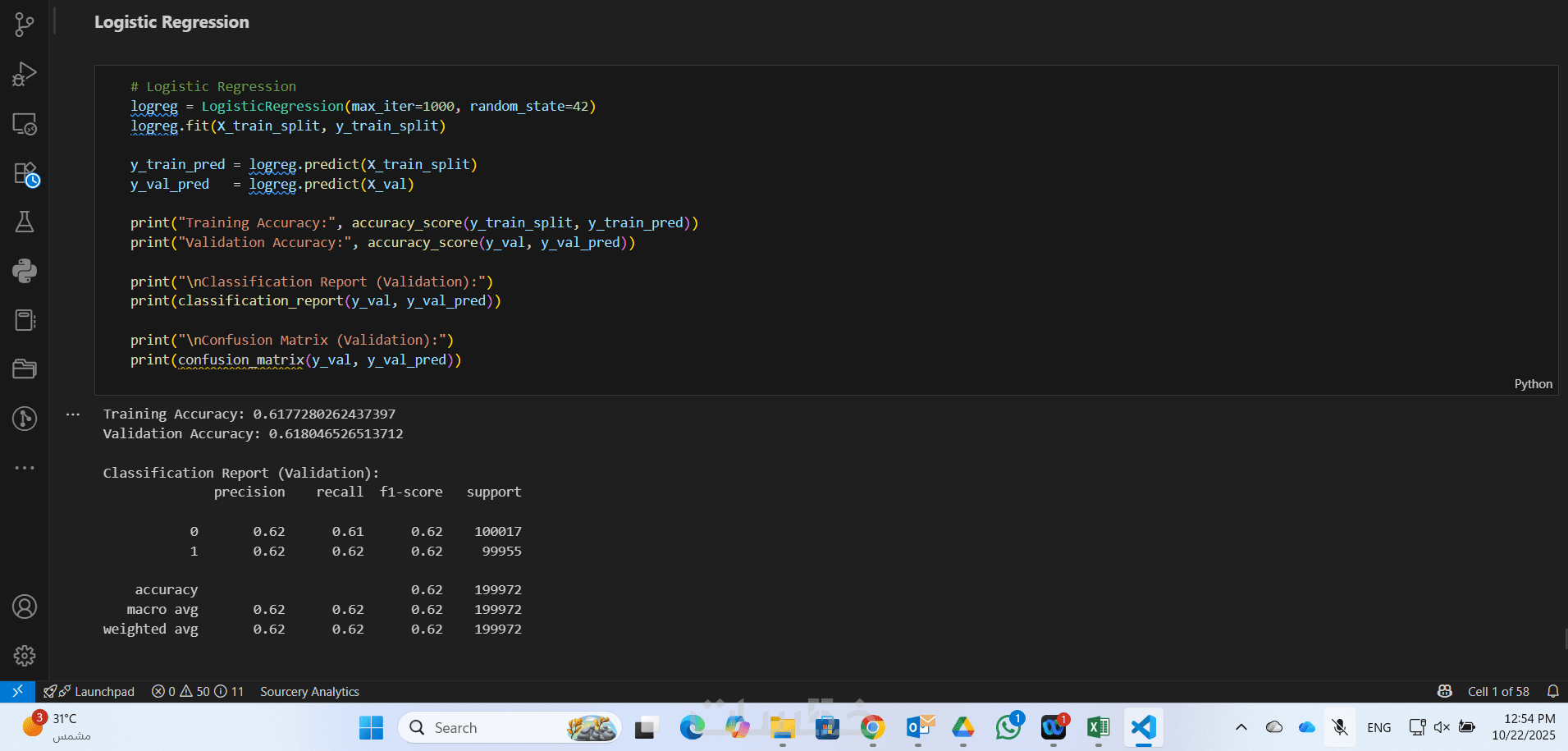Switch the ENG input language
The image size is (1568, 751).
[1378, 727]
